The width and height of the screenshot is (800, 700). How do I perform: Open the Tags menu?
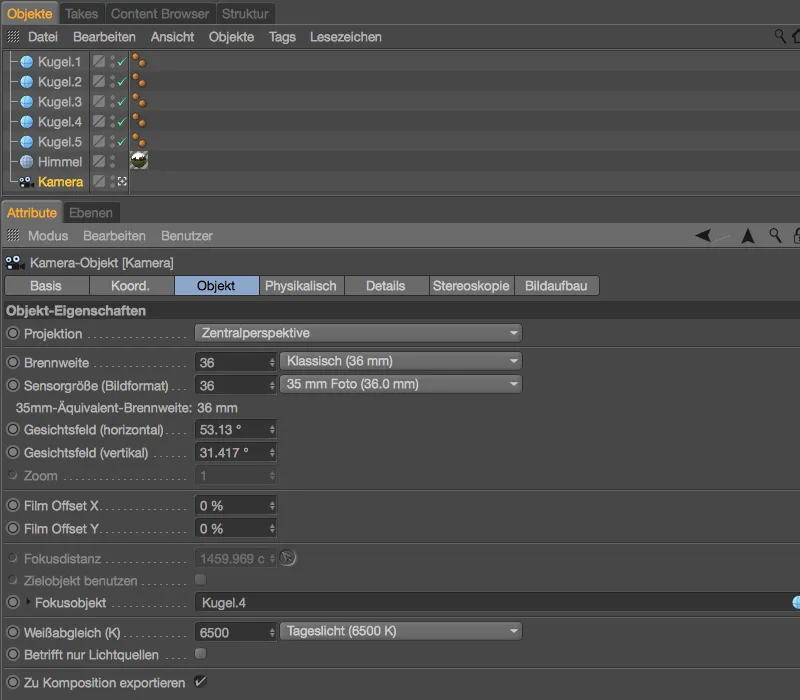(x=282, y=37)
